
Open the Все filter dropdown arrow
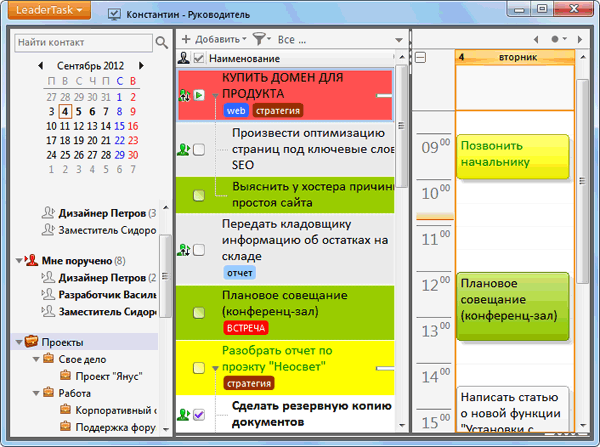tap(399, 39)
